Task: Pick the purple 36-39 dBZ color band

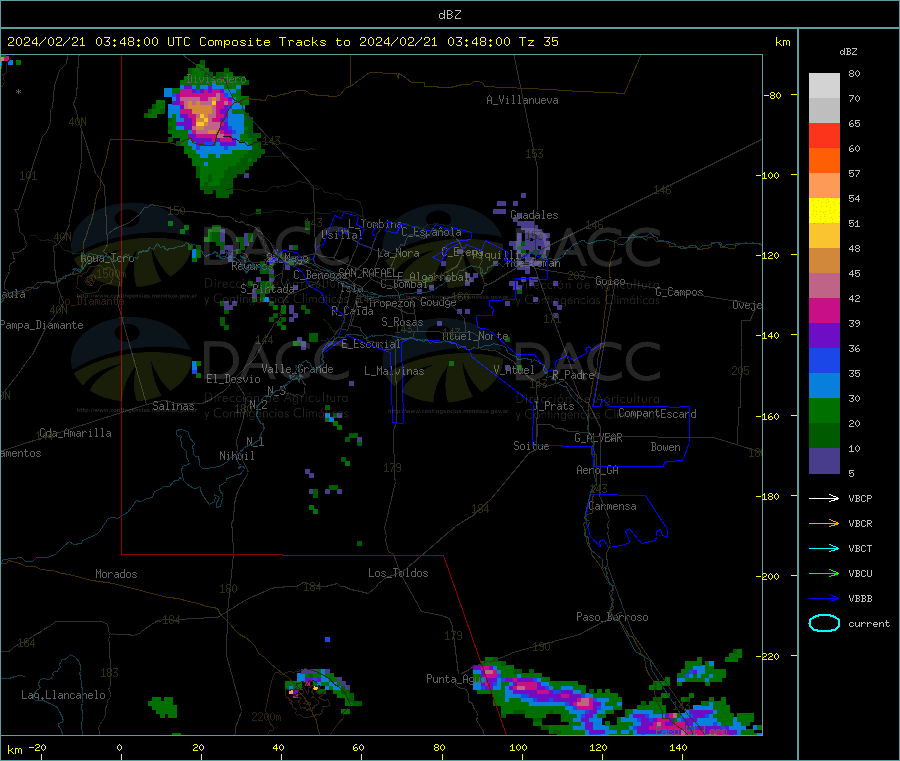Action: pyautogui.click(x=824, y=336)
